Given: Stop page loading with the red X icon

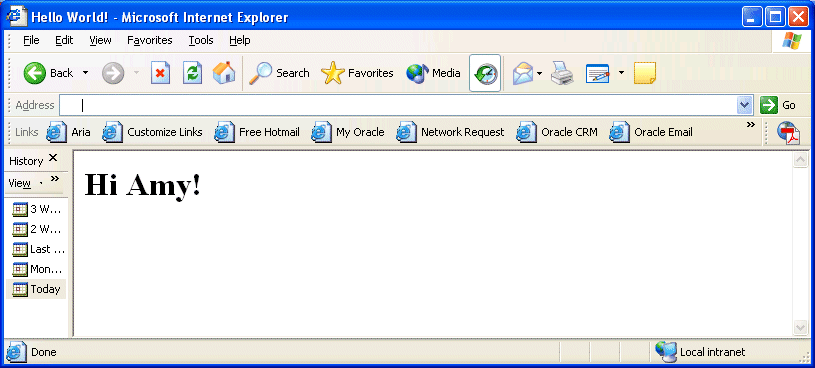Looking at the screenshot, I should pyautogui.click(x=160, y=73).
